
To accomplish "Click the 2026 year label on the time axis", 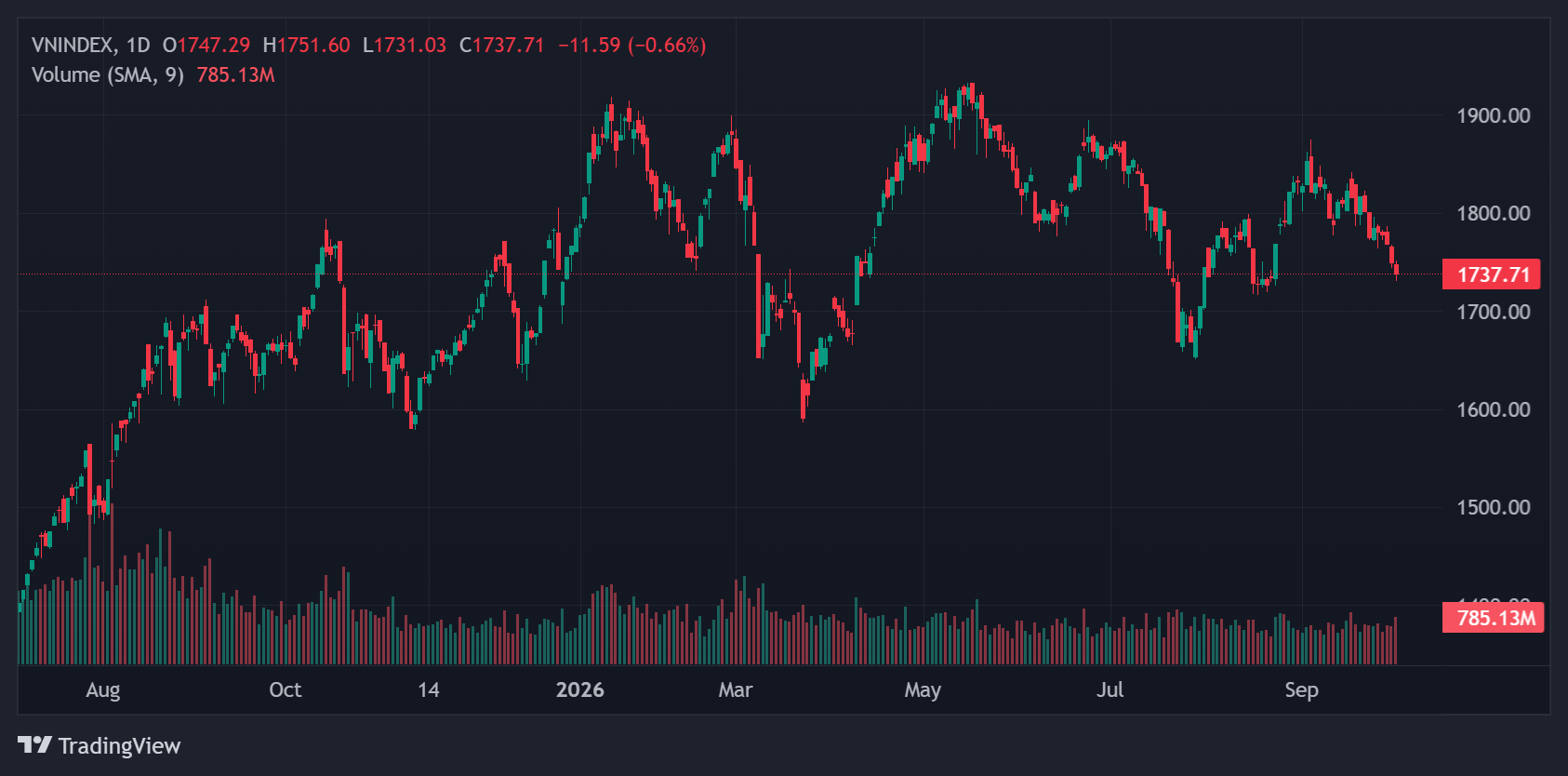I will [579, 689].
